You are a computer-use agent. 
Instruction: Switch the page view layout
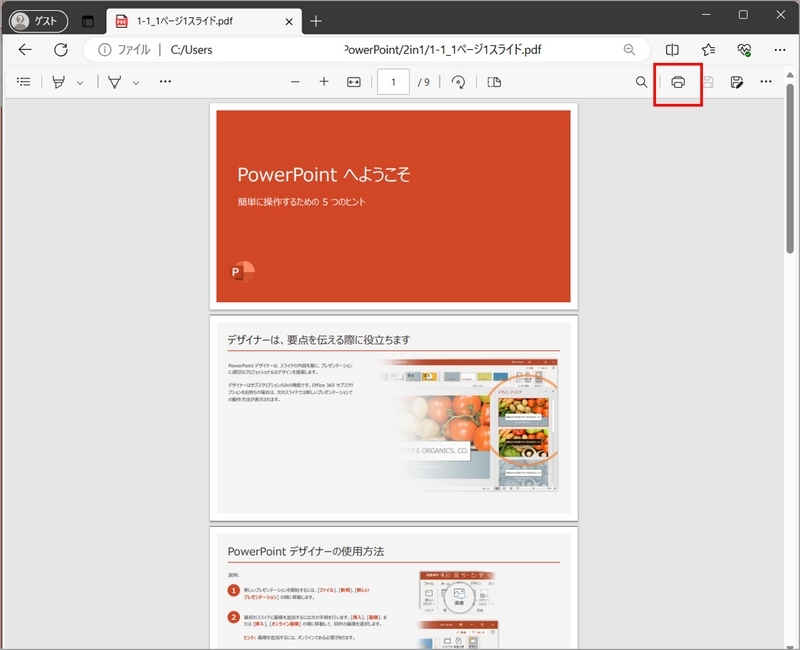494,82
